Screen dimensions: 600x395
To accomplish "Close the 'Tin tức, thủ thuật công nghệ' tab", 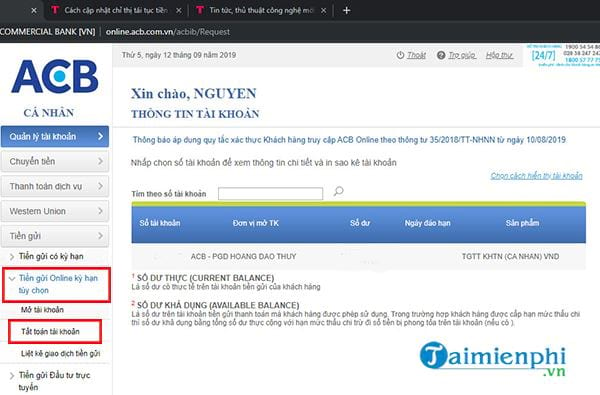I will [324, 11].
